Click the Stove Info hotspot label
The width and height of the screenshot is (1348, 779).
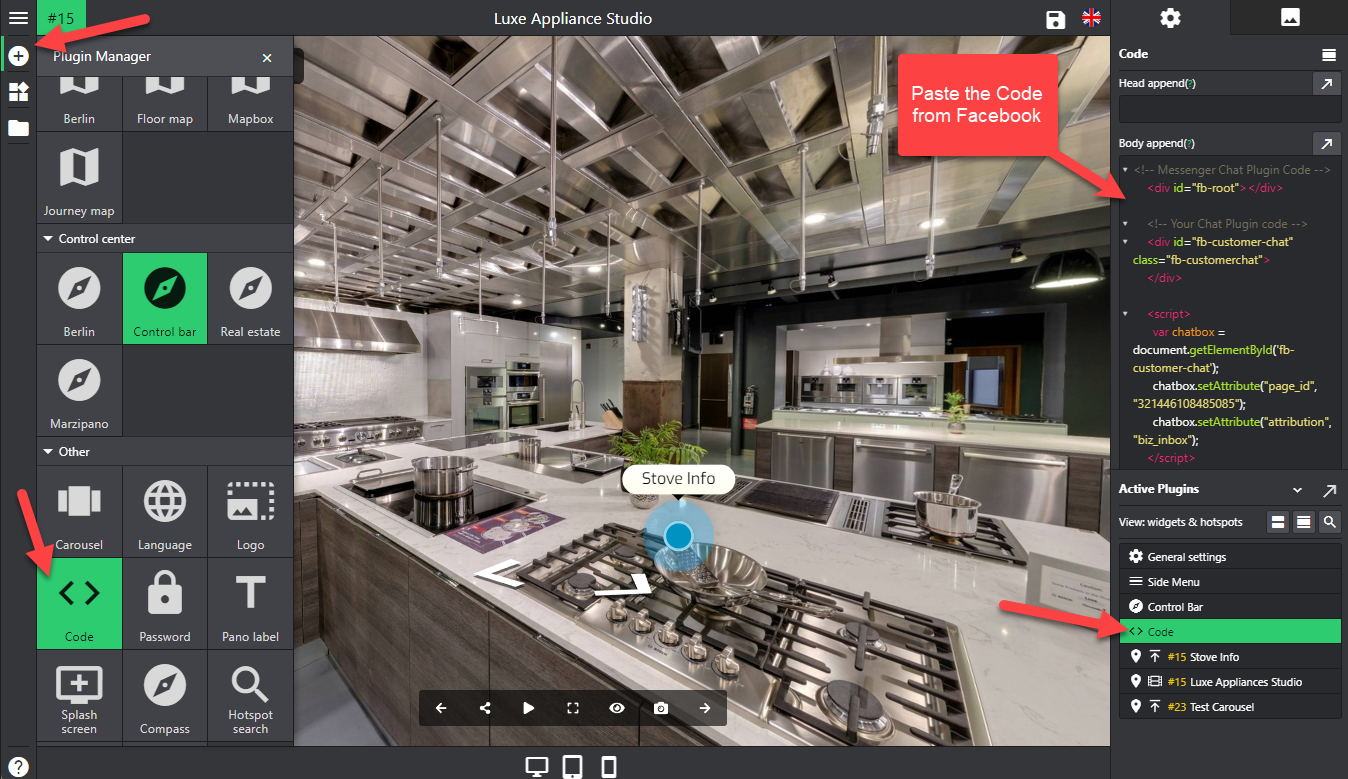tap(678, 479)
